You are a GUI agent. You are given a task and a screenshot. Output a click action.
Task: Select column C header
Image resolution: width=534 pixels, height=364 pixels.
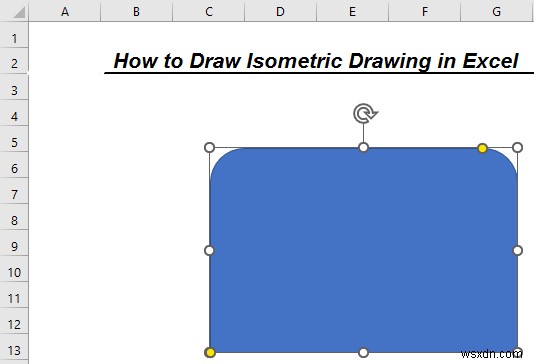point(208,11)
